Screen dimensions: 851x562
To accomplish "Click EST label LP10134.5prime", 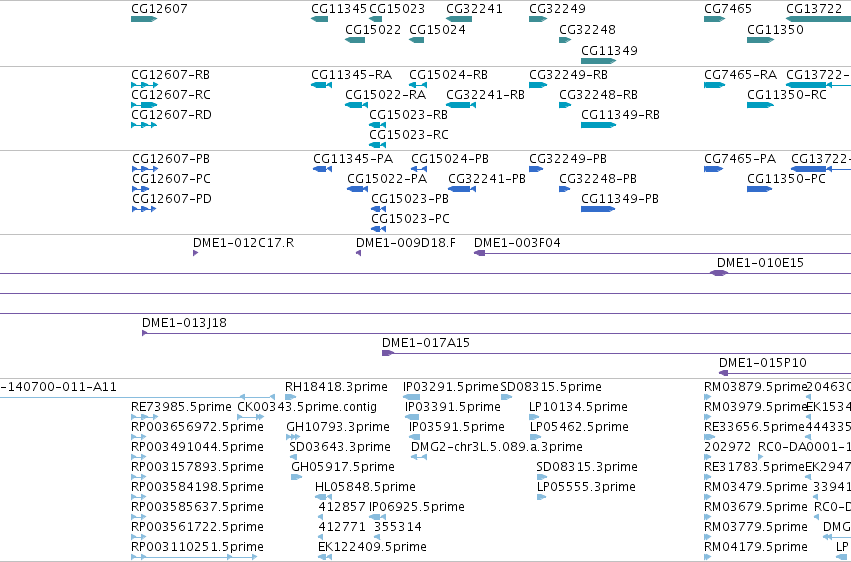I will [579, 407].
